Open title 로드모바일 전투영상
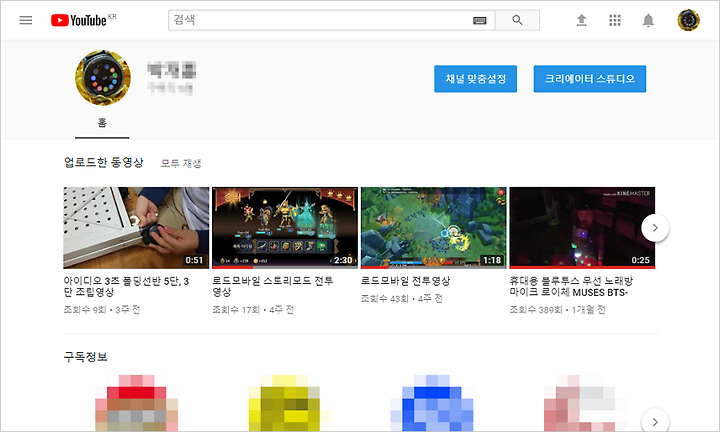Image resolution: width=720 pixels, height=432 pixels. pyautogui.click(x=405, y=281)
